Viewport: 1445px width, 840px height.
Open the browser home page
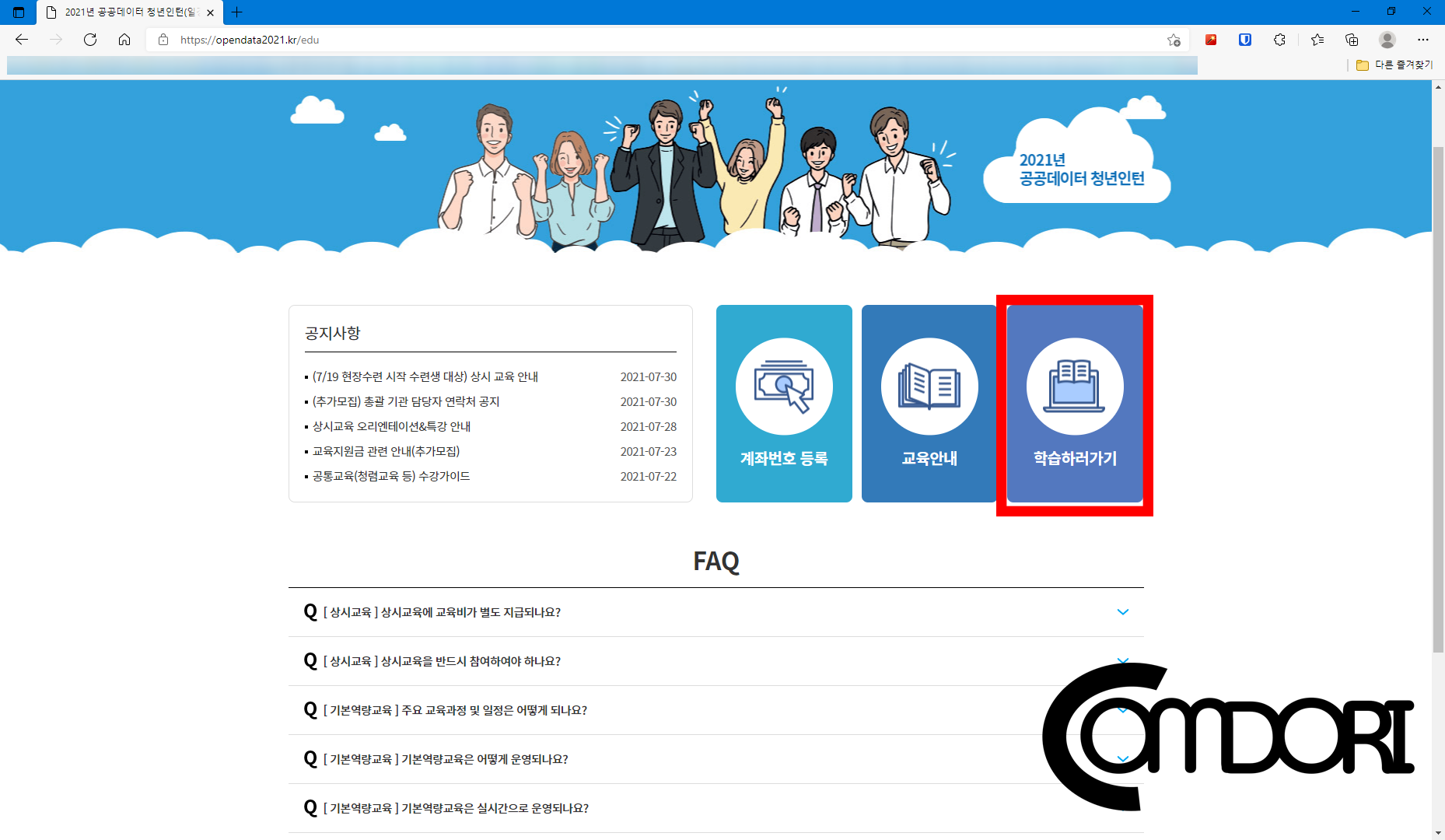124,40
